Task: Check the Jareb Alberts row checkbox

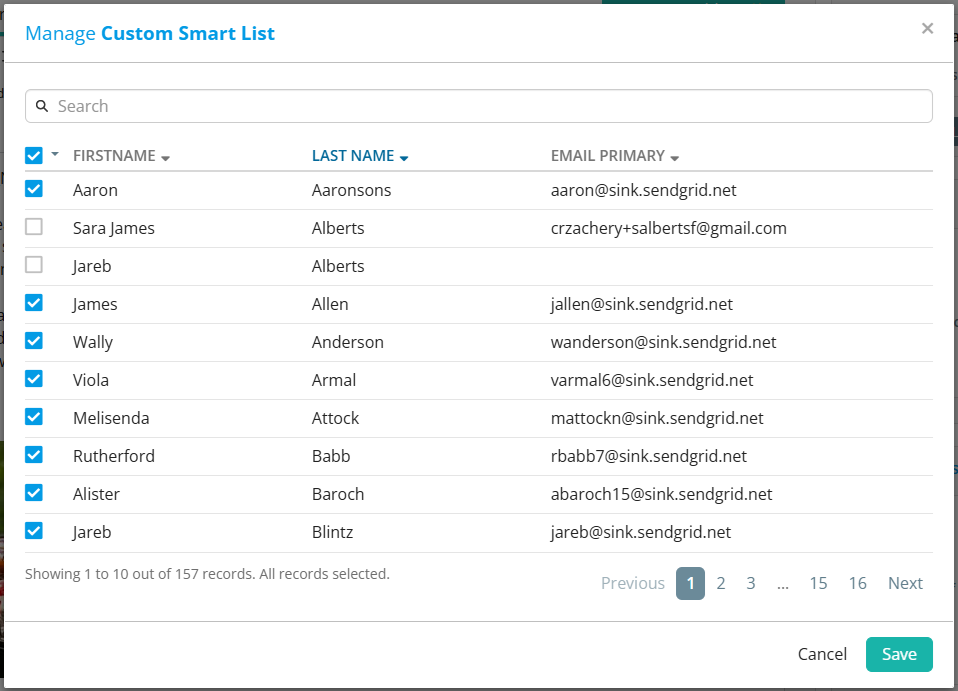Action: click(x=34, y=265)
